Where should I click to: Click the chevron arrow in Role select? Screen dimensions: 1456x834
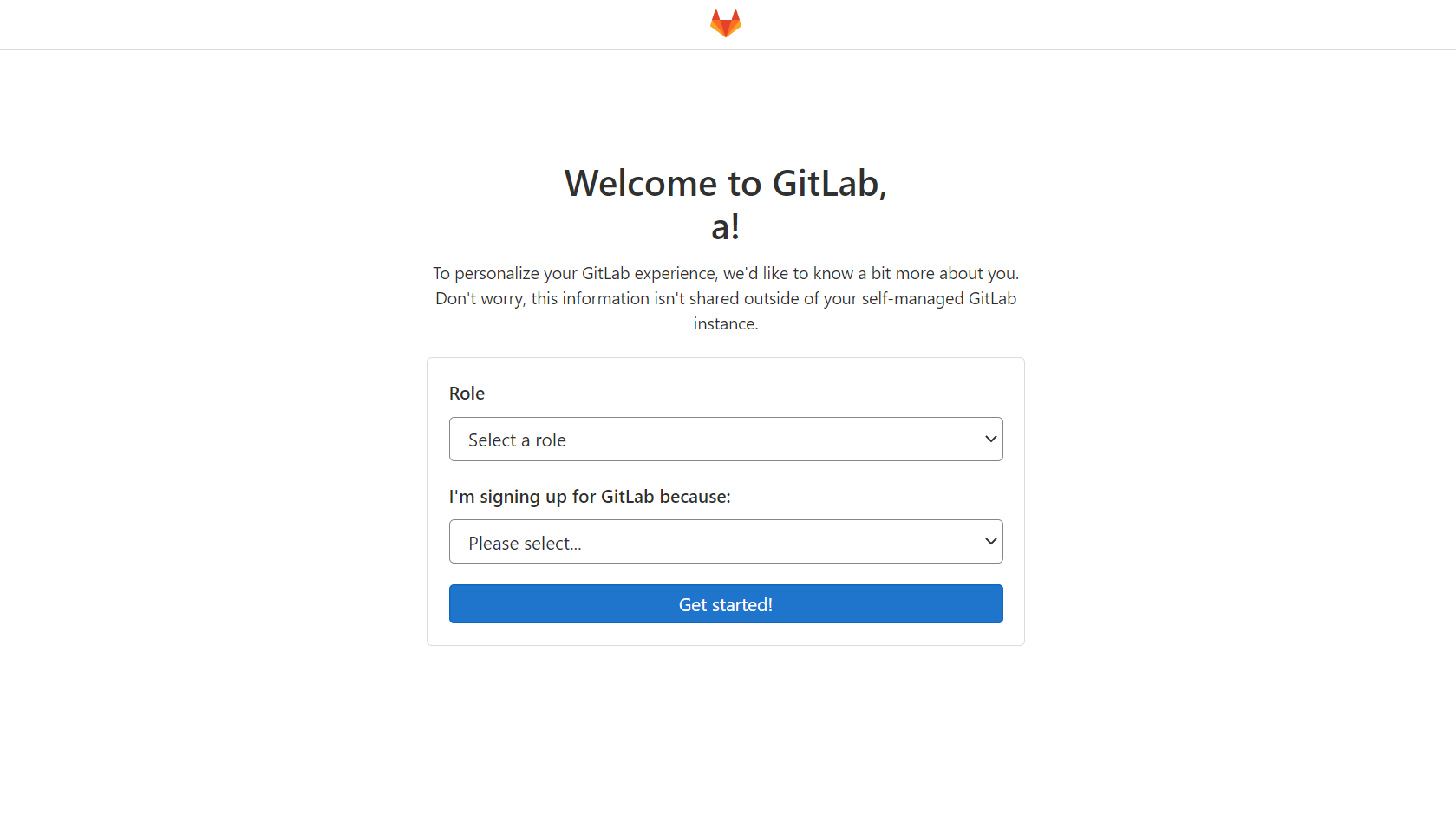click(x=990, y=440)
